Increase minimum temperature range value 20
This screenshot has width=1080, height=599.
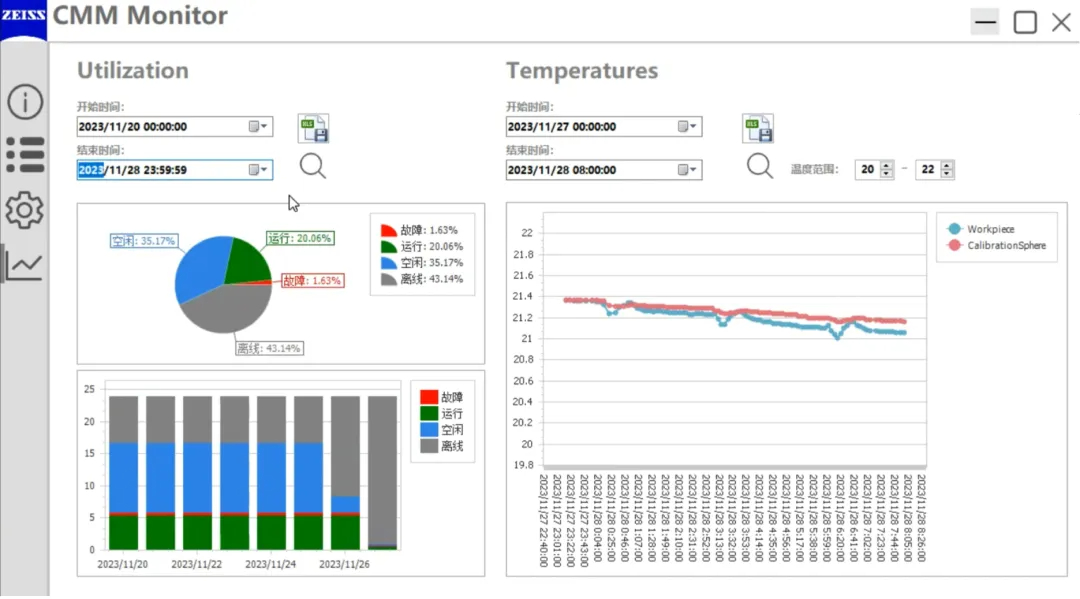point(887,165)
